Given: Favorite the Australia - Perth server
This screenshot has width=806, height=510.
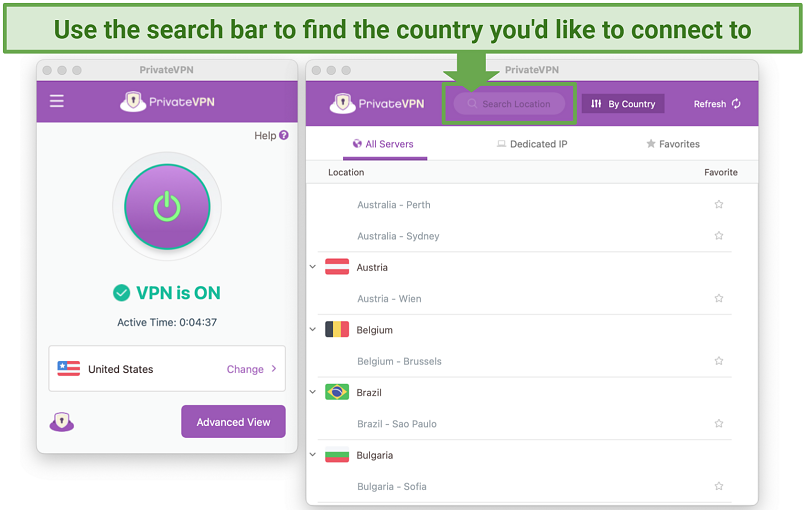Looking at the screenshot, I should coord(719,205).
